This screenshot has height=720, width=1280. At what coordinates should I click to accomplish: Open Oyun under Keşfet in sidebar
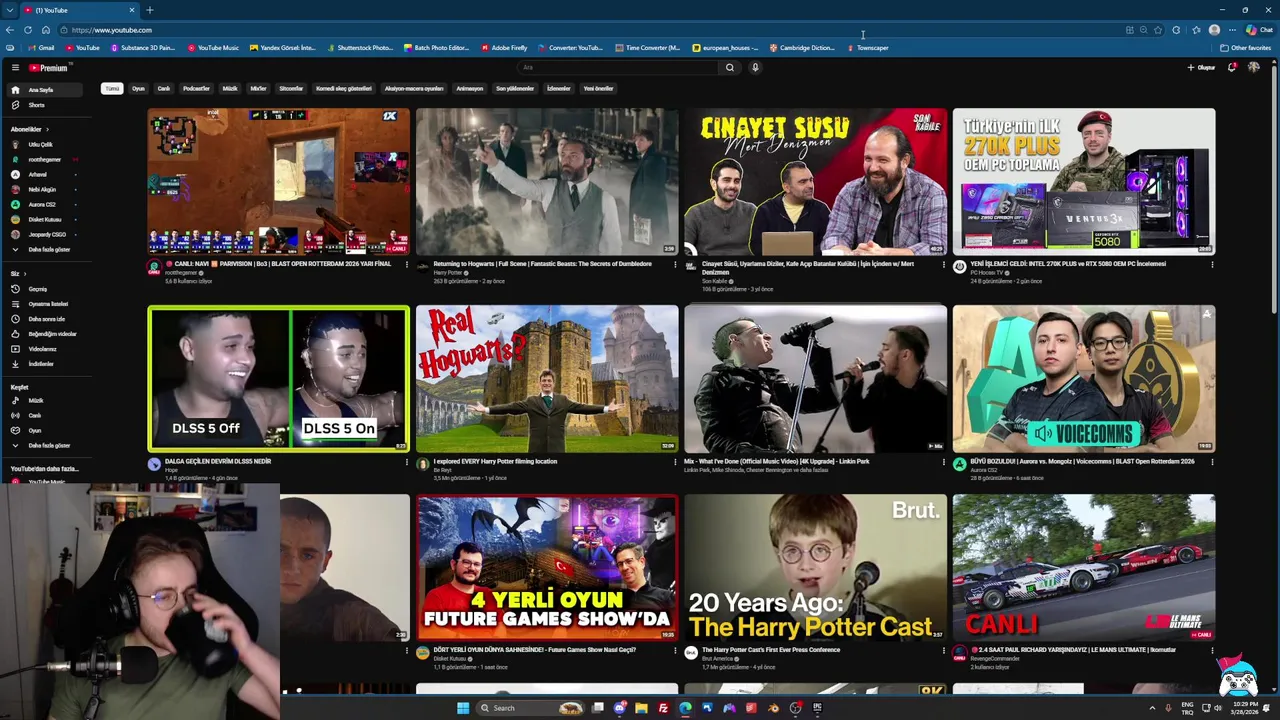pyautogui.click(x=35, y=430)
